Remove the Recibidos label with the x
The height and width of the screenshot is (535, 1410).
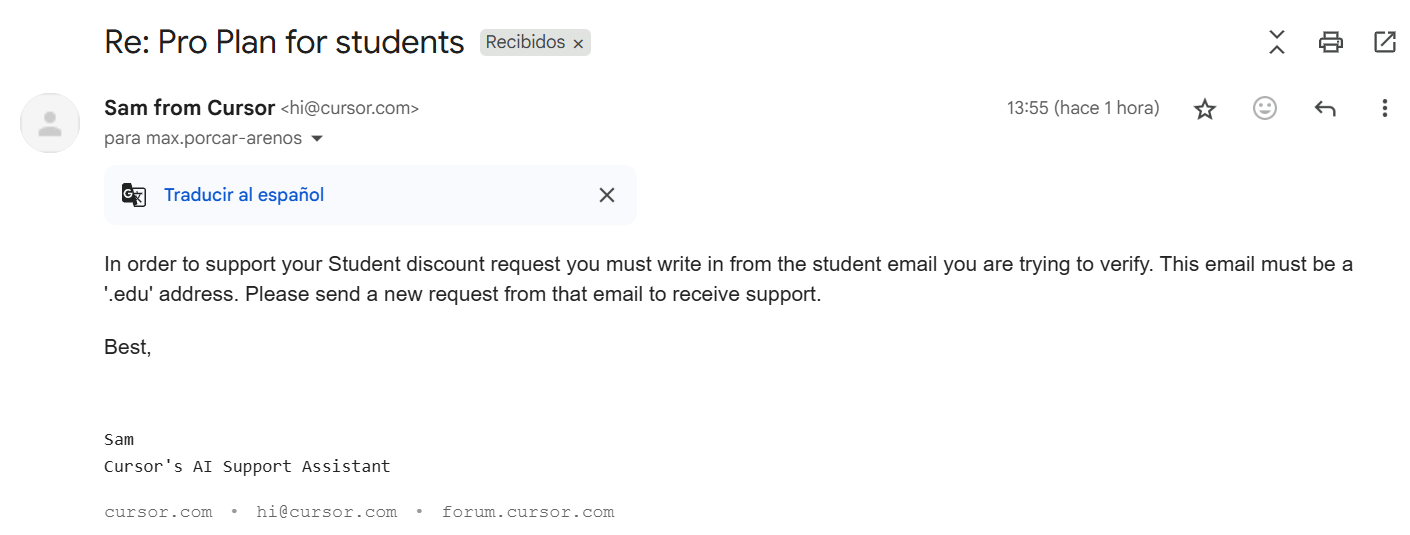point(578,44)
